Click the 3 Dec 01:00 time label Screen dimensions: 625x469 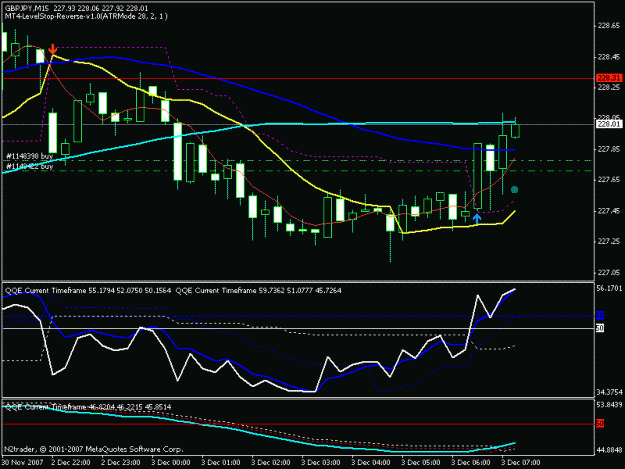pyautogui.click(x=220, y=462)
